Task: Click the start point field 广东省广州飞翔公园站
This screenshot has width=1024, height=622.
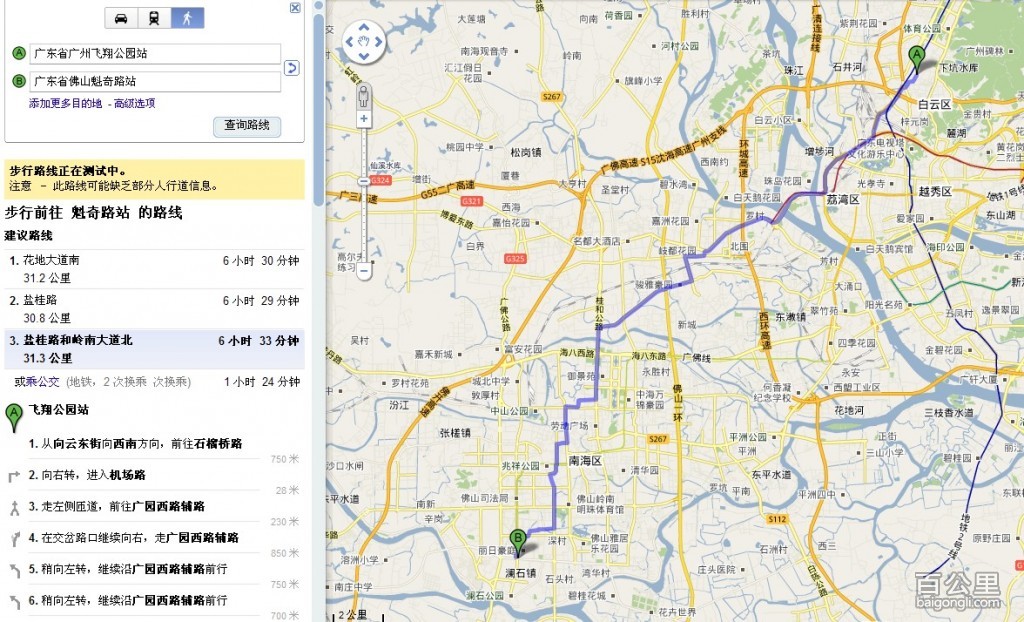Action: tap(155, 53)
